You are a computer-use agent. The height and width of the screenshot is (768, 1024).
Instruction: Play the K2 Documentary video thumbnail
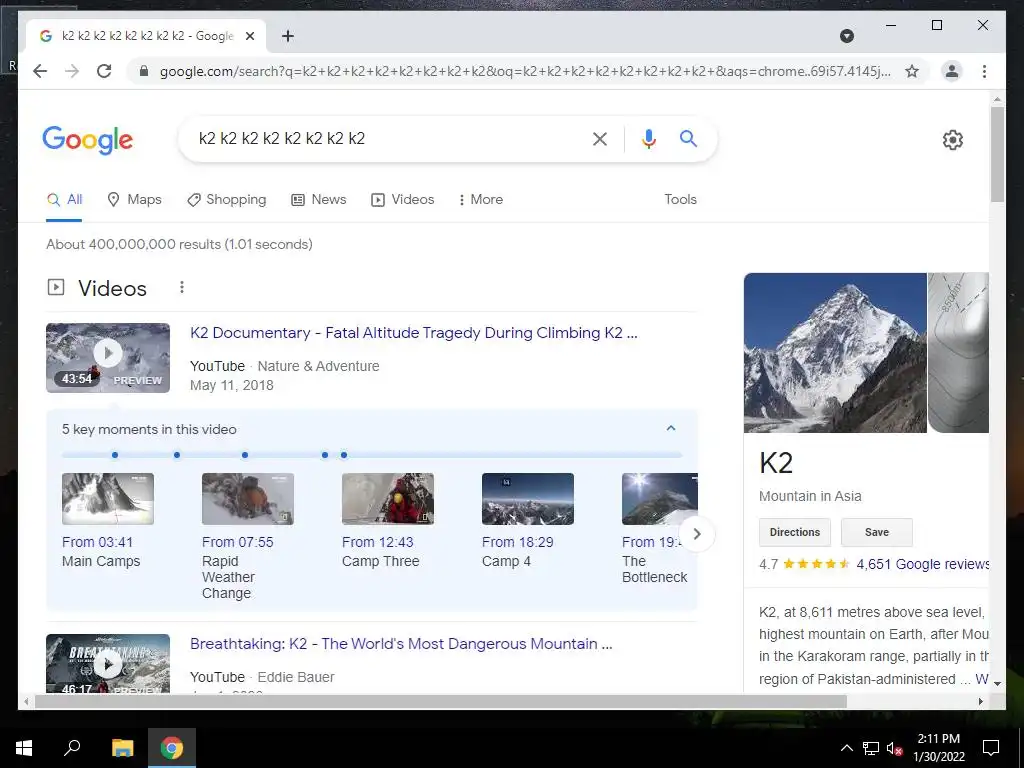[108, 358]
